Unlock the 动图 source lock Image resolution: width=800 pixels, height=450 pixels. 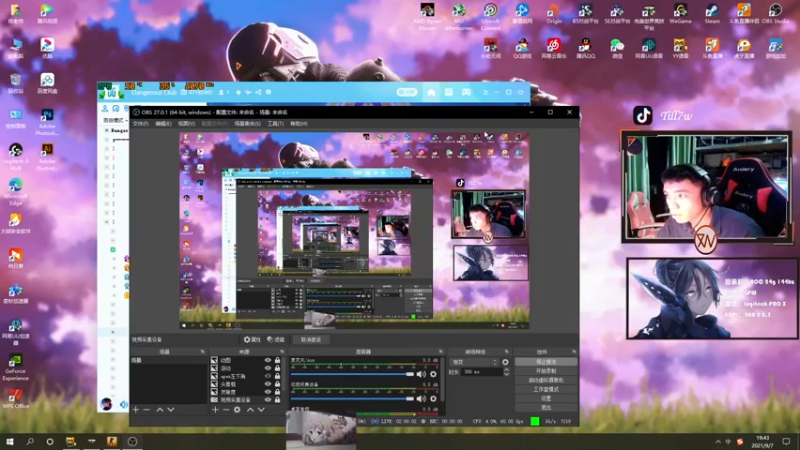pos(278,360)
